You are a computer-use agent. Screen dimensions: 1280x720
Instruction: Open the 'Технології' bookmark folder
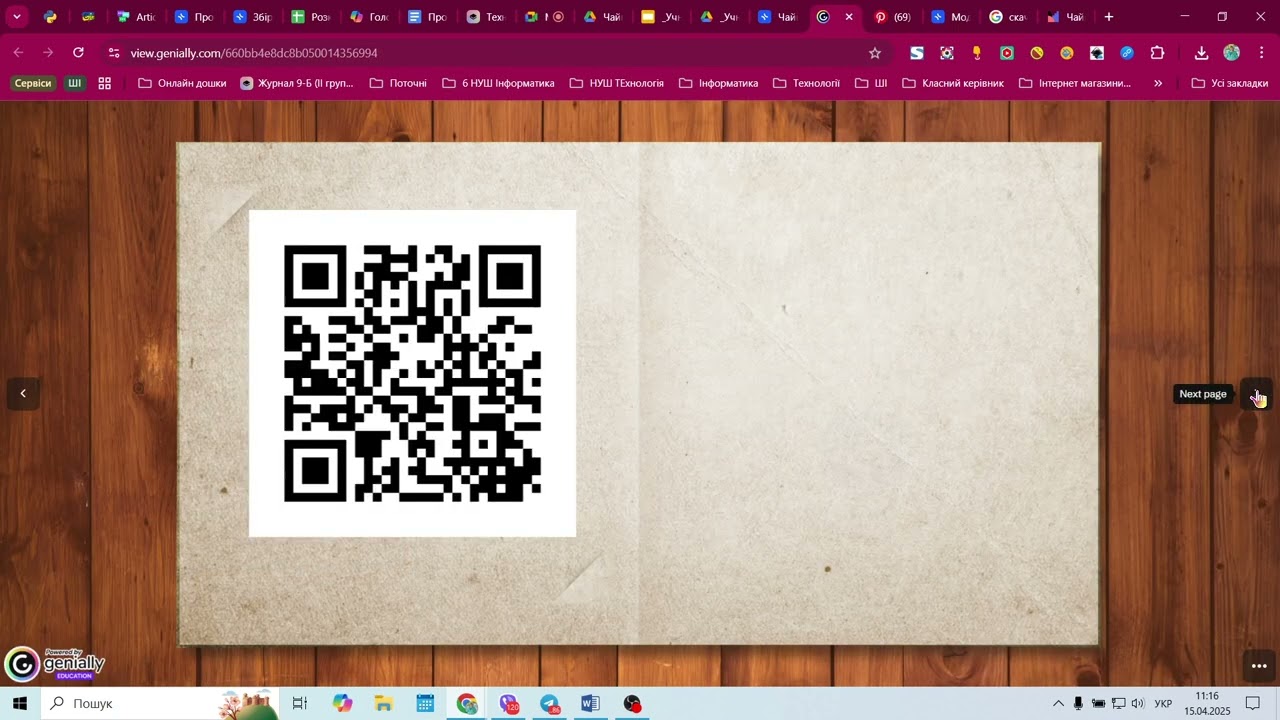point(807,83)
